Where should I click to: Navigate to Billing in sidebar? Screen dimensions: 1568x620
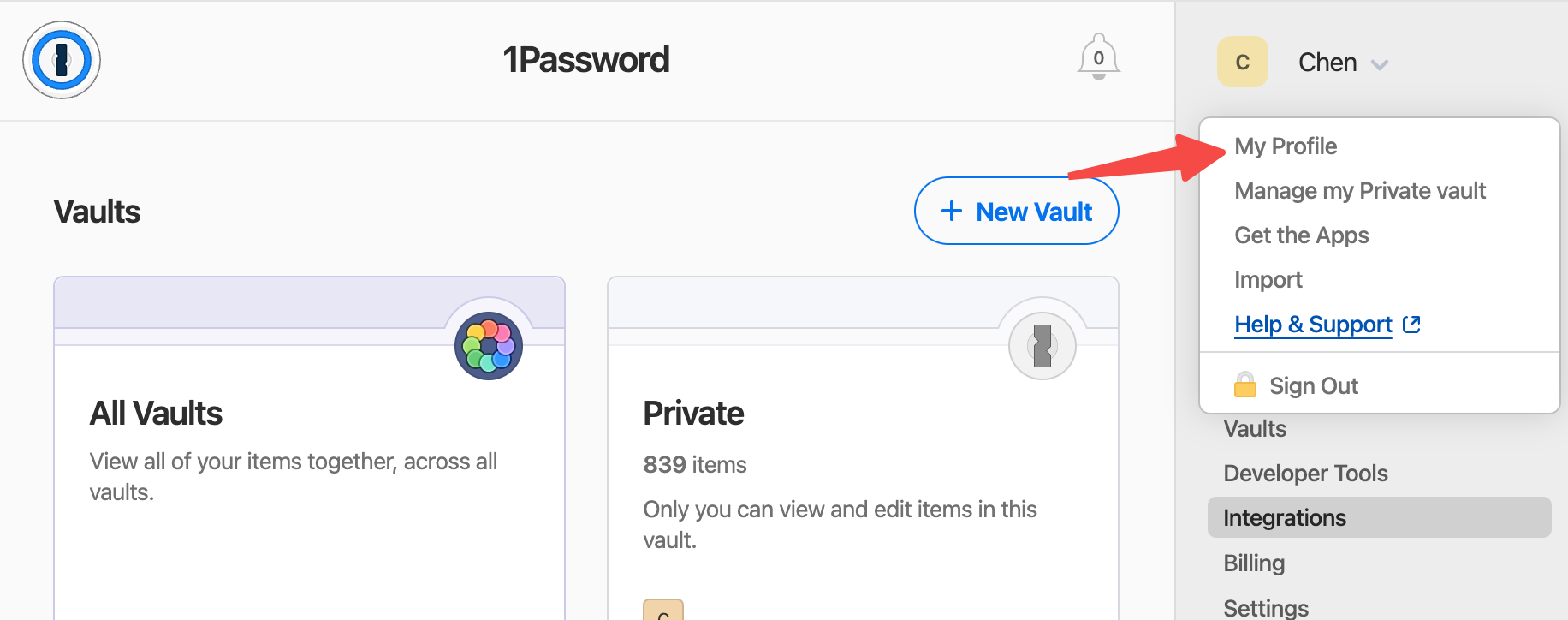1254,563
